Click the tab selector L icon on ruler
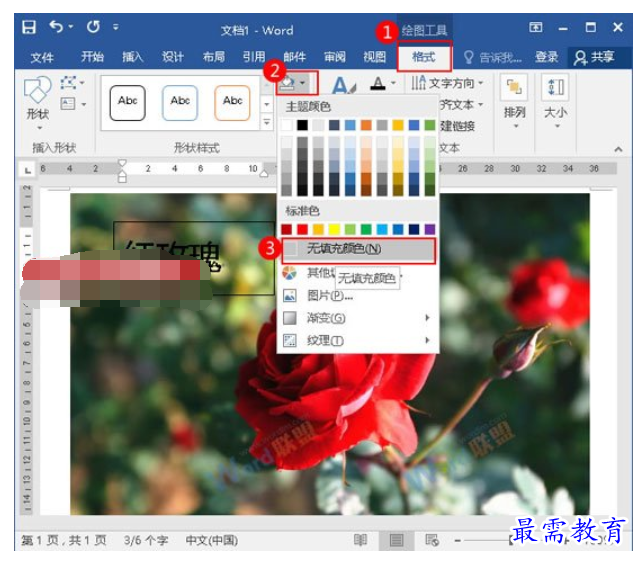Image resolution: width=634 pixels, height=562 pixels. tap(27, 170)
